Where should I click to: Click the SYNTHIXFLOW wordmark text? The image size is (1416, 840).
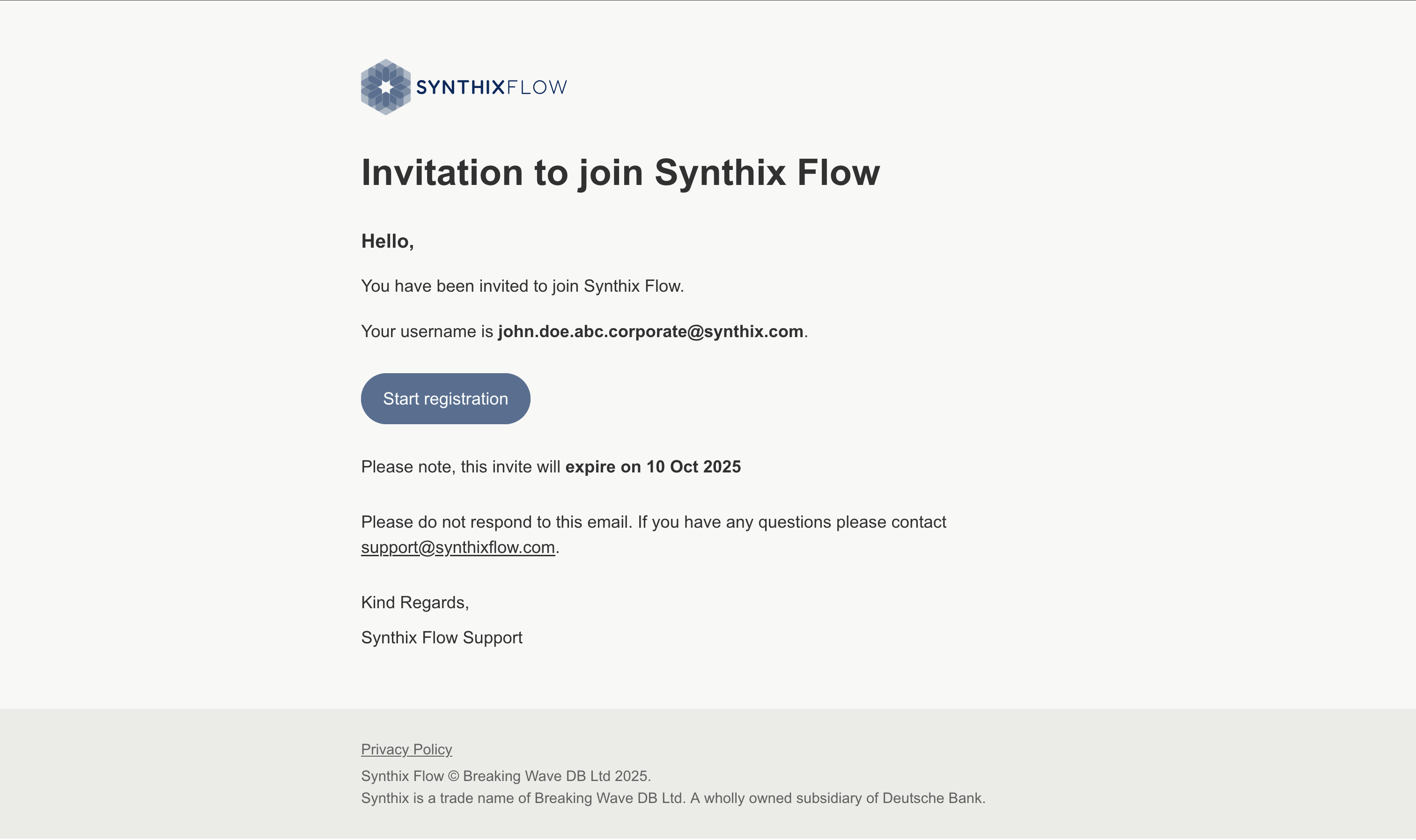click(x=491, y=87)
